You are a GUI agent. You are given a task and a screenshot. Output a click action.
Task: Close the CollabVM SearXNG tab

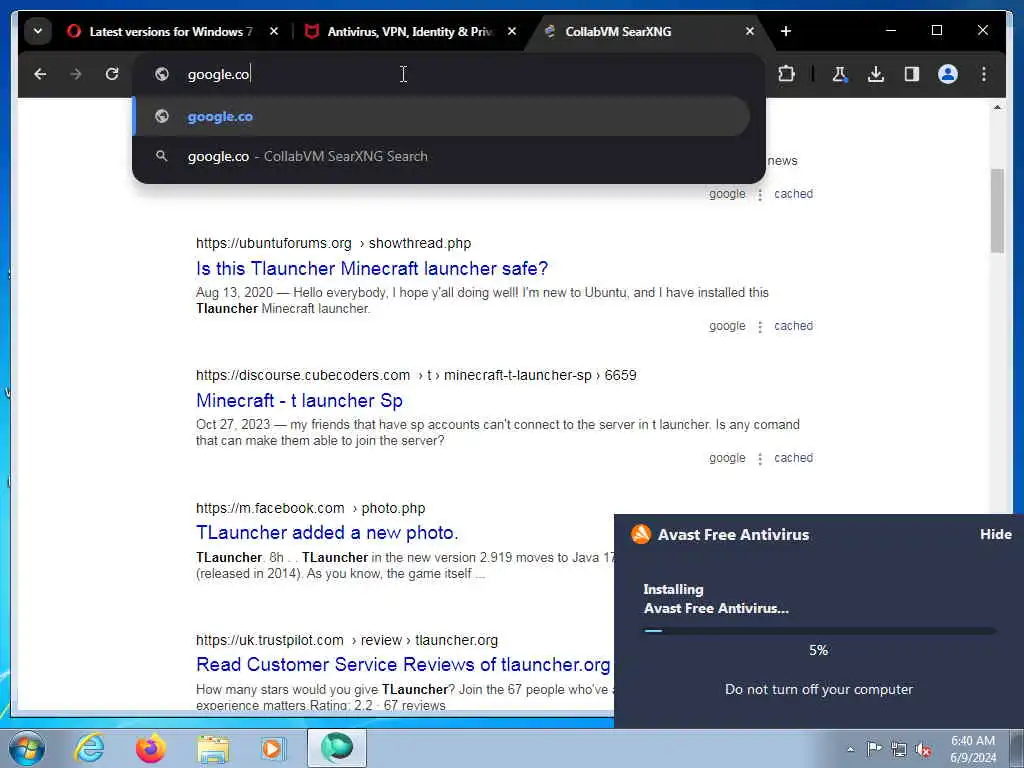[x=750, y=31]
